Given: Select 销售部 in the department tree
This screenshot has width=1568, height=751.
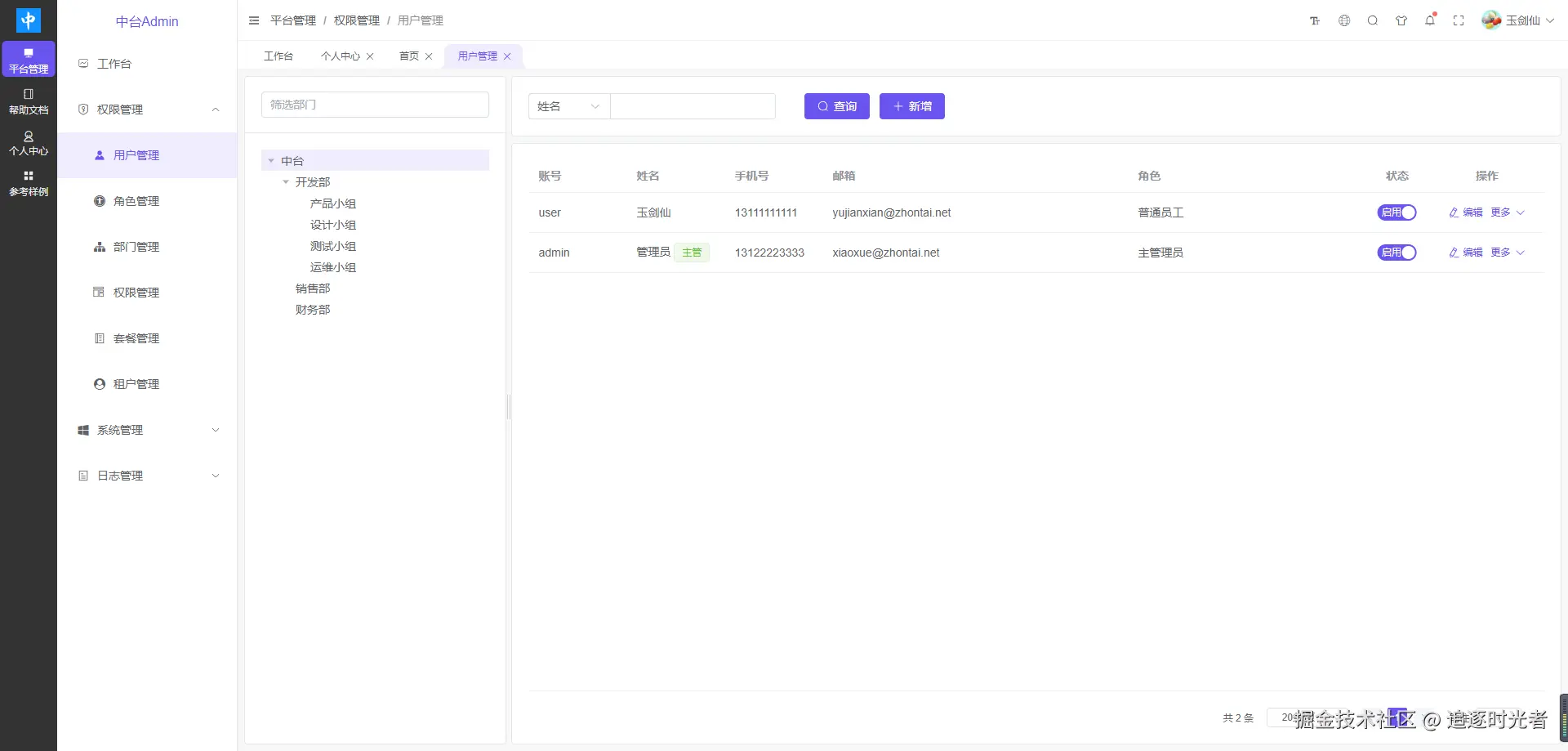Looking at the screenshot, I should click(313, 288).
